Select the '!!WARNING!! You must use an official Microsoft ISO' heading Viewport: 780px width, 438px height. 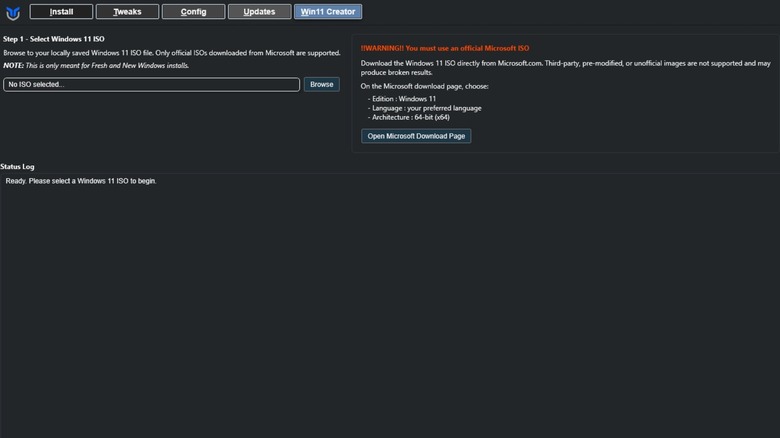pyautogui.click(x=445, y=48)
